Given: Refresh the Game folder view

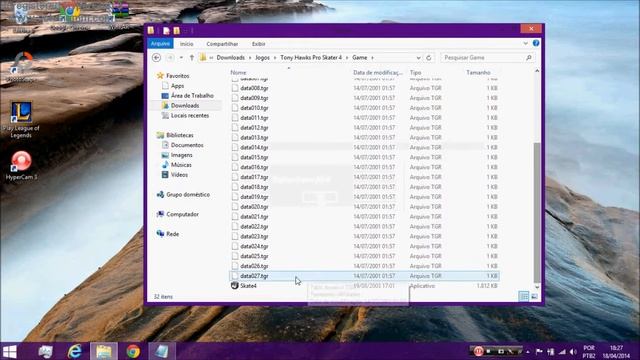Looking at the screenshot, I should pyautogui.click(x=429, y=58).
